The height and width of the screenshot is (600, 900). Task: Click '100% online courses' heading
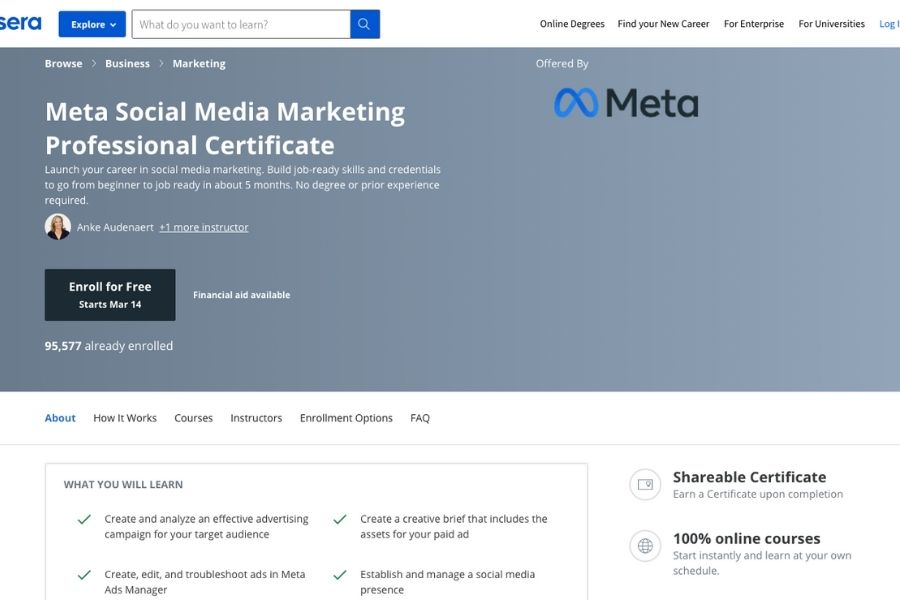pos(746,539)
